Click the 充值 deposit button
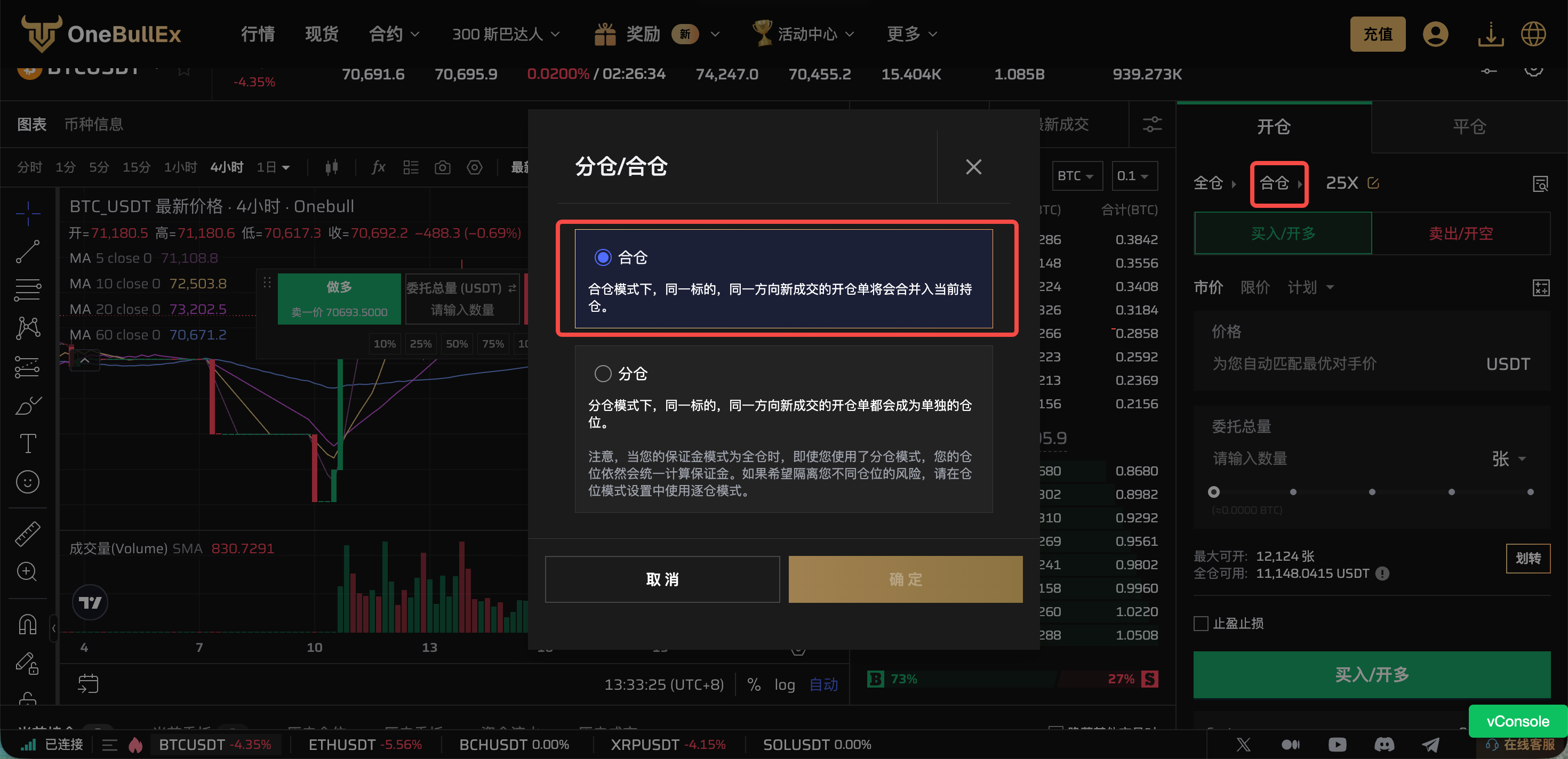The width and height of the screenshot is (1568, 759). (1377, 34)
